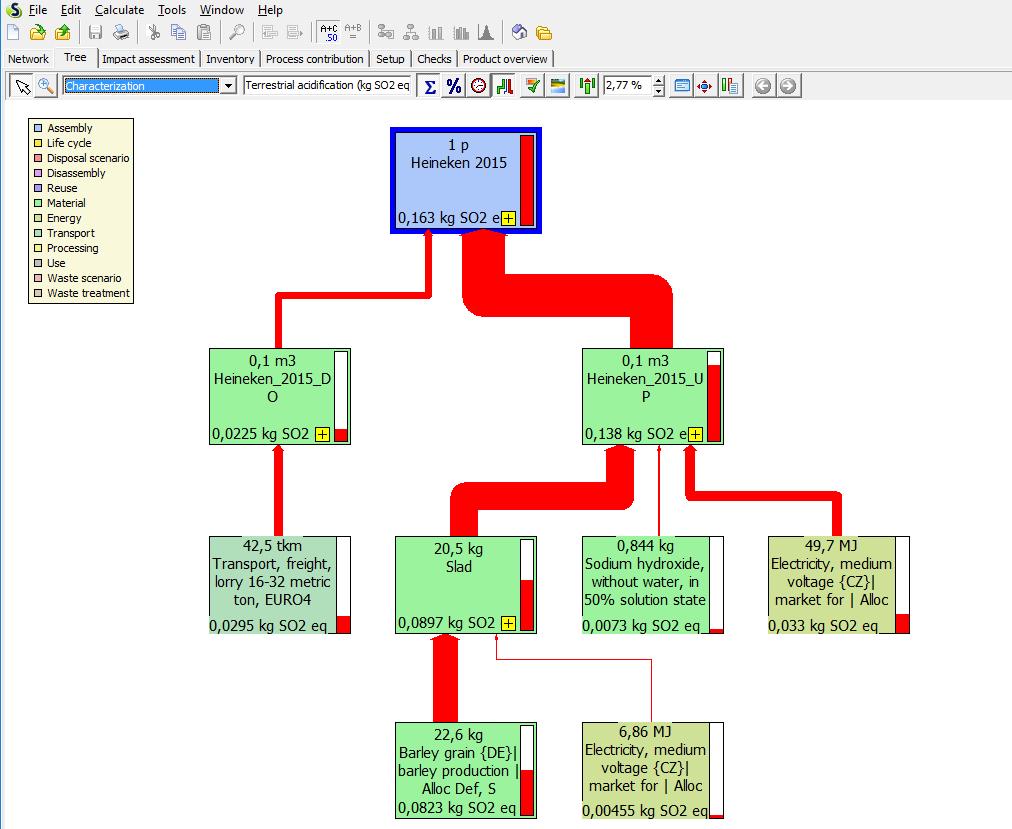Click the tree hierarchy toolbar icon

click(410, 32)
